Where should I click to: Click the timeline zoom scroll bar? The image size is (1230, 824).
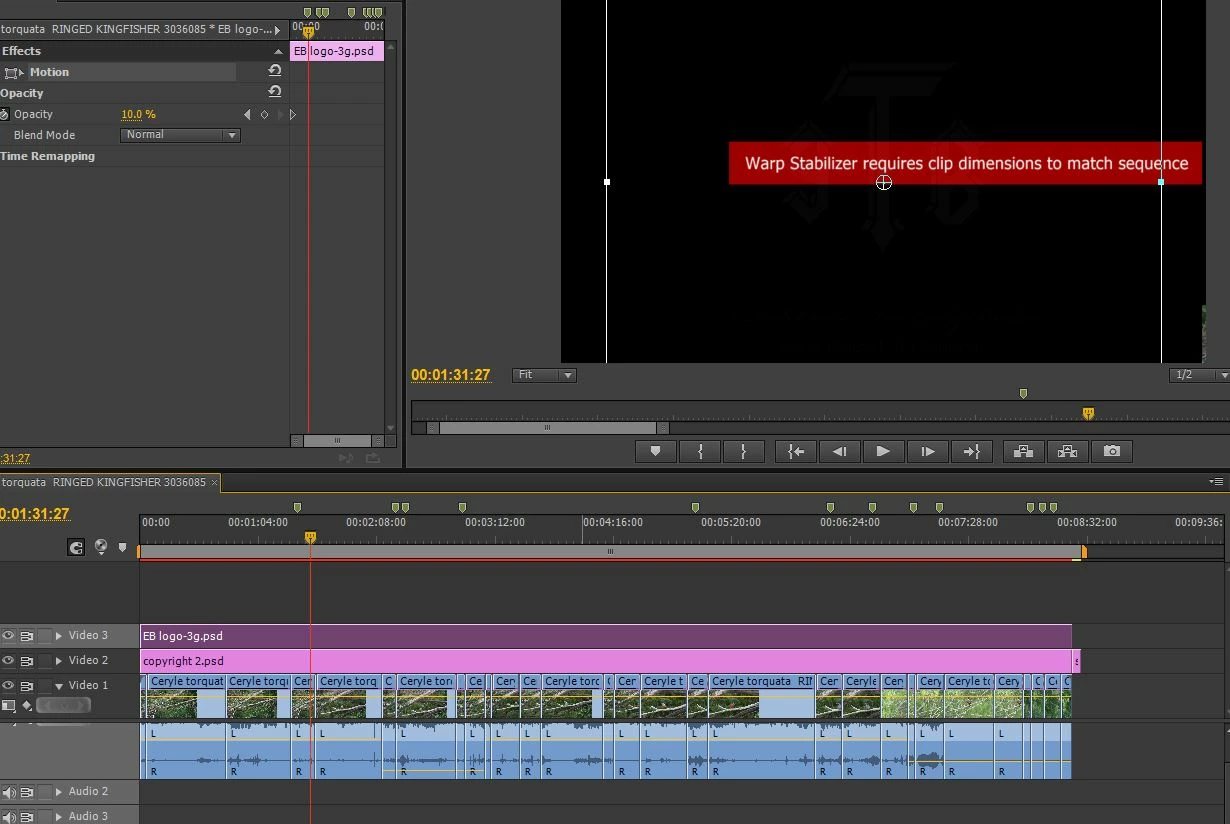click(x=610, y=551)
